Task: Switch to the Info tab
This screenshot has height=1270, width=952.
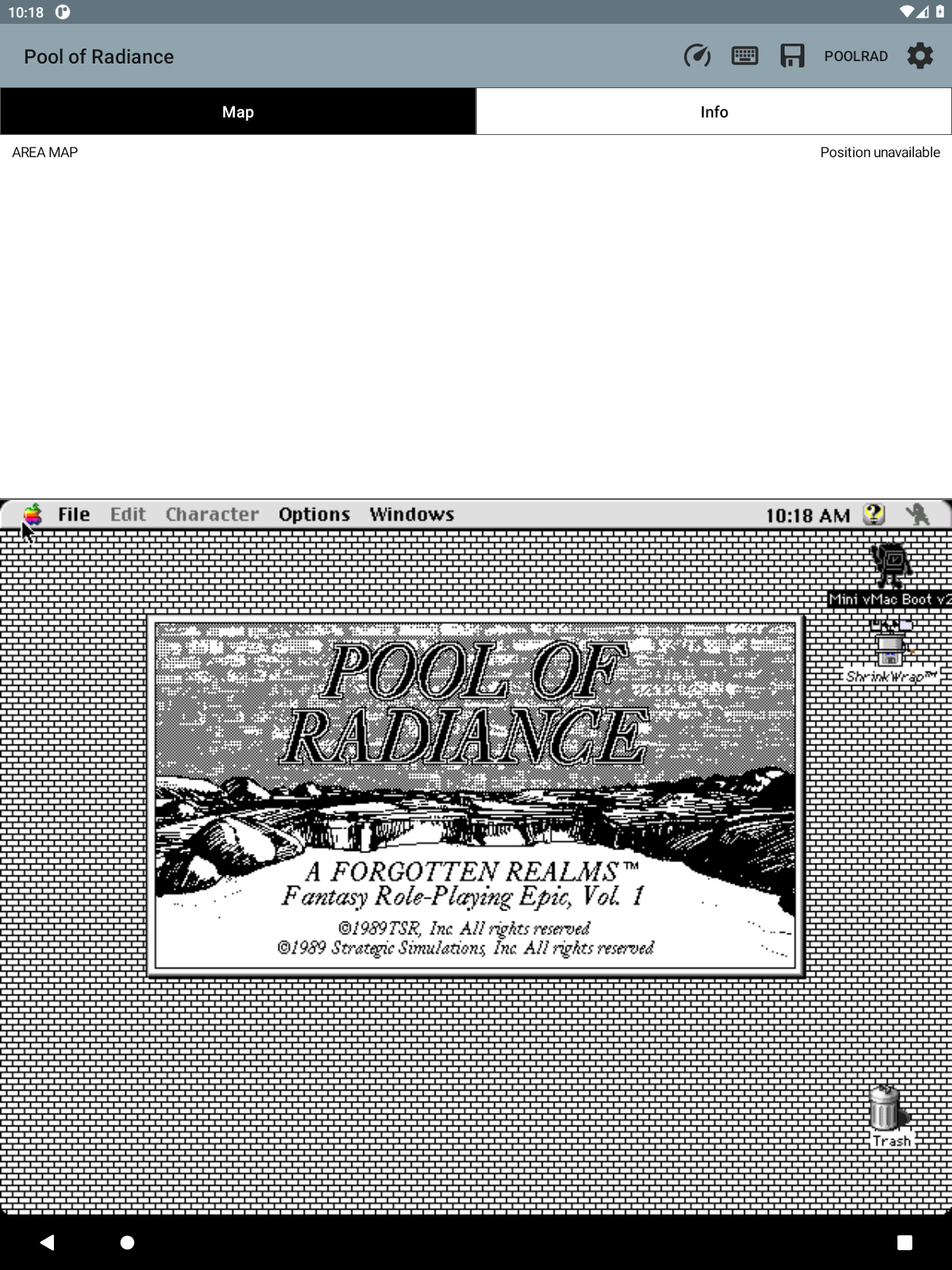Action: tap(714, 112)
